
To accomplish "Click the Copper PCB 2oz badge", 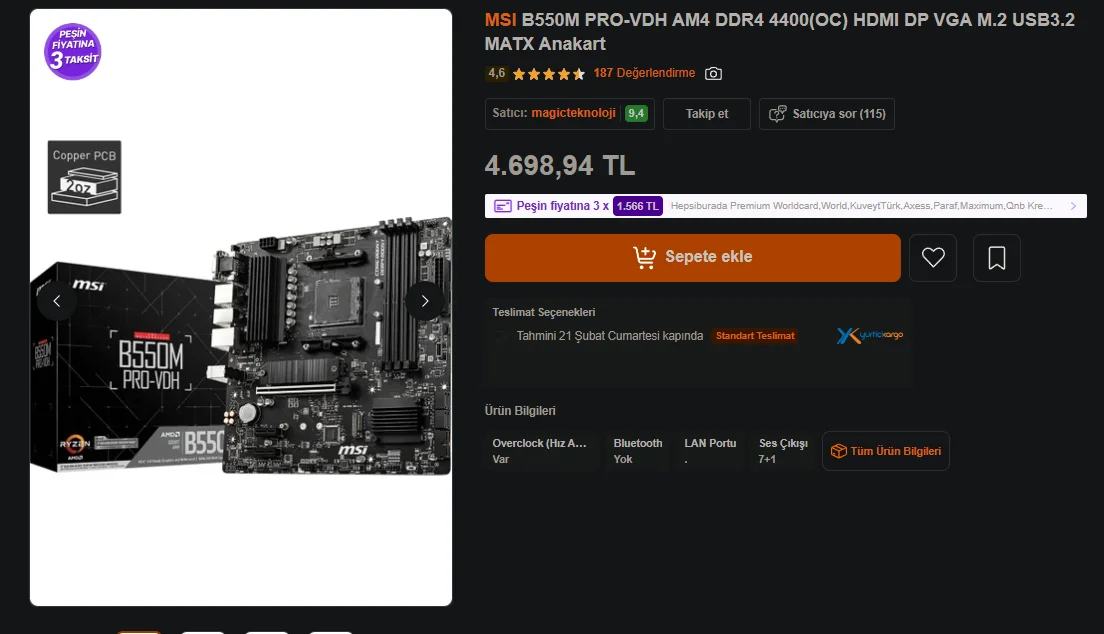I will tap(84, 177).
